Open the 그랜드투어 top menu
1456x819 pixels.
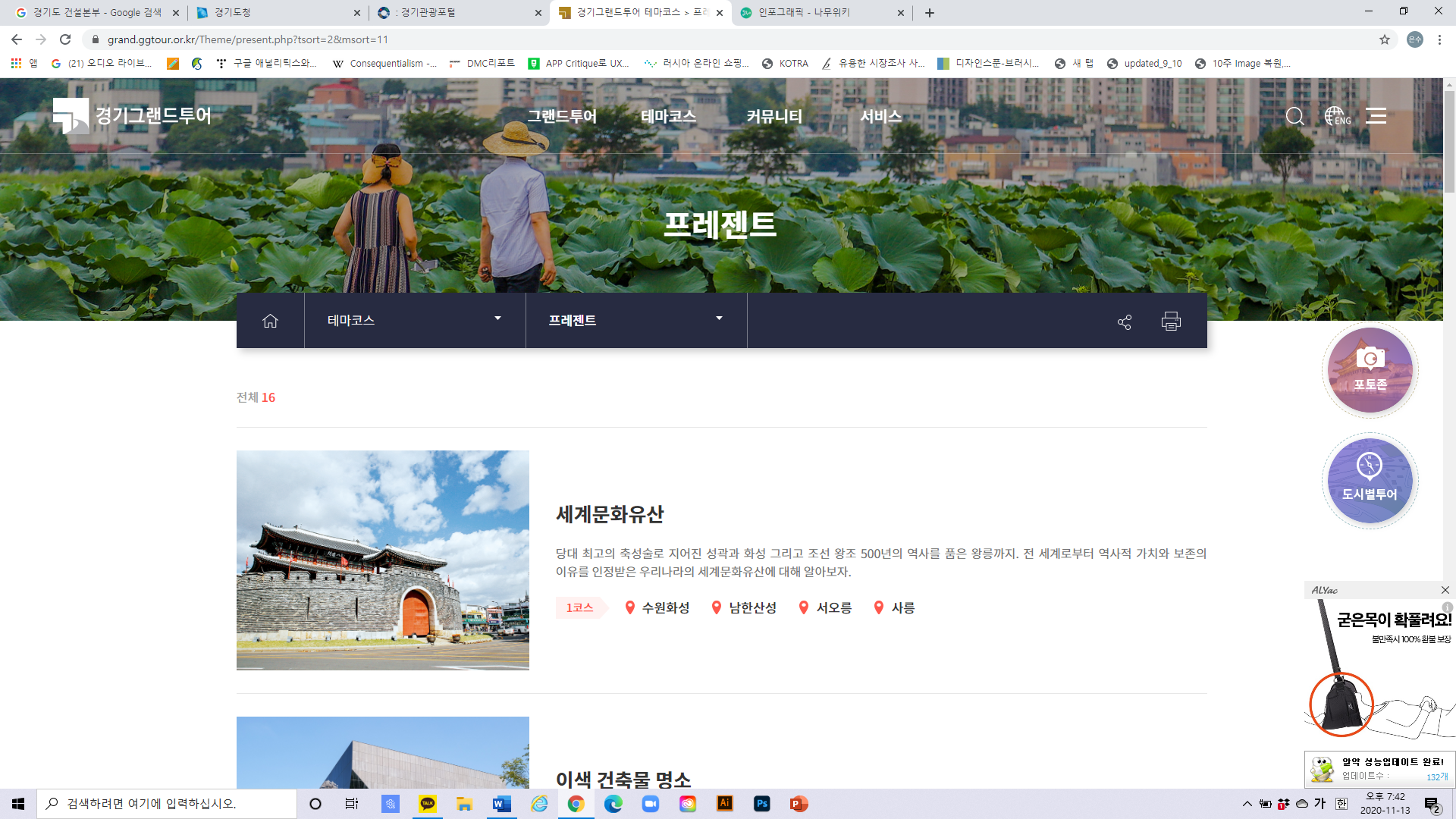point(562,116)
